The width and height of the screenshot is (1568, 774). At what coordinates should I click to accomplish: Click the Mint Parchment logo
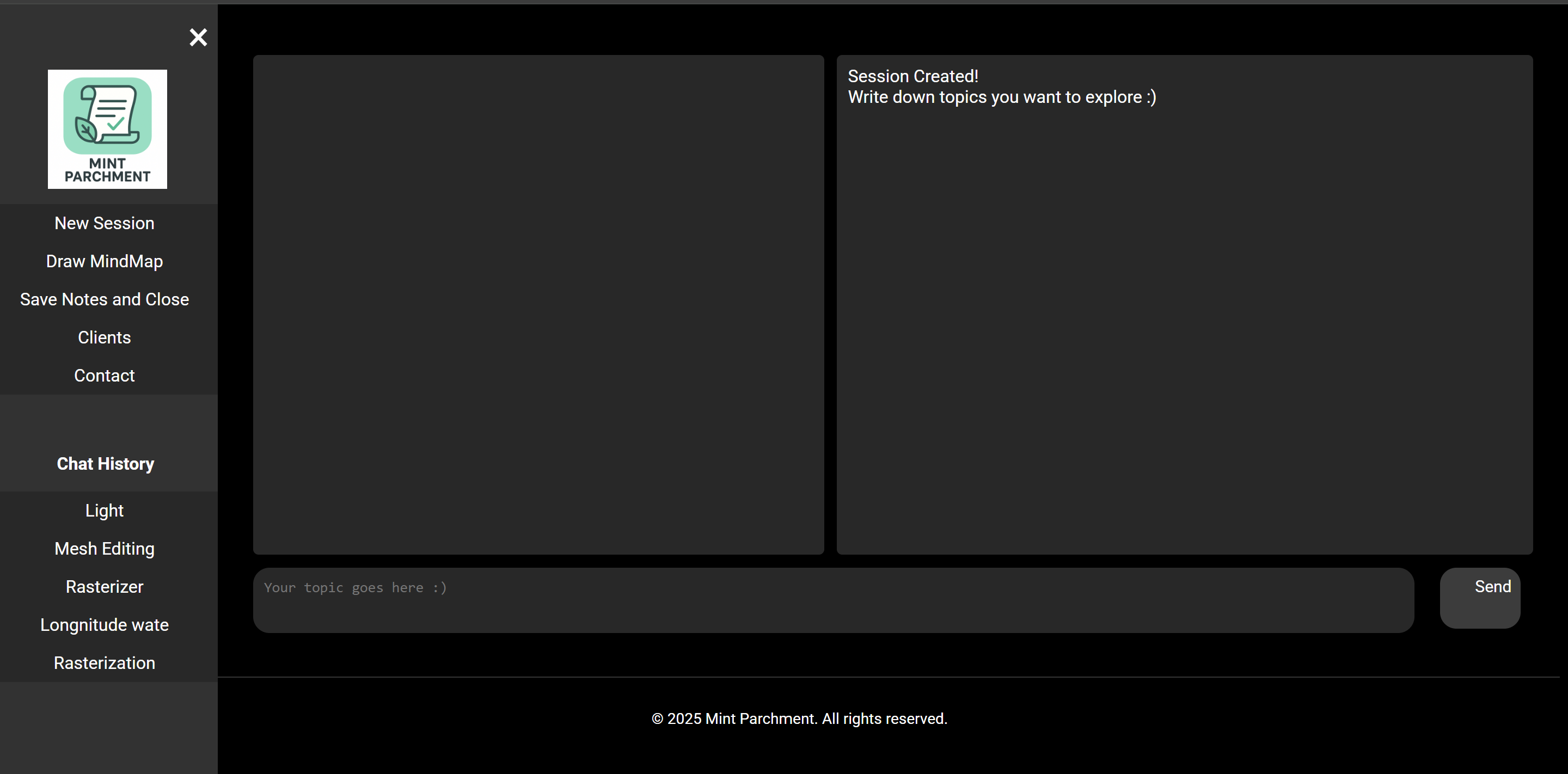pos(107,129)
